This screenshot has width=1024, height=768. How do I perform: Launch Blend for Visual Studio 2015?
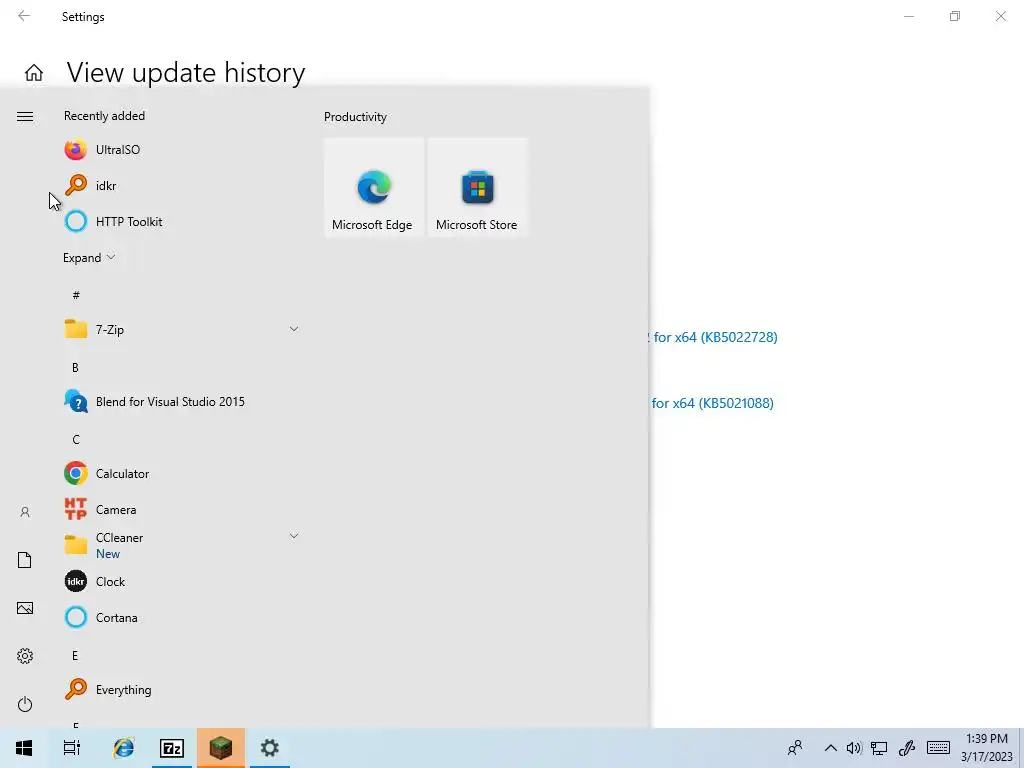click(x=181, y=402)
